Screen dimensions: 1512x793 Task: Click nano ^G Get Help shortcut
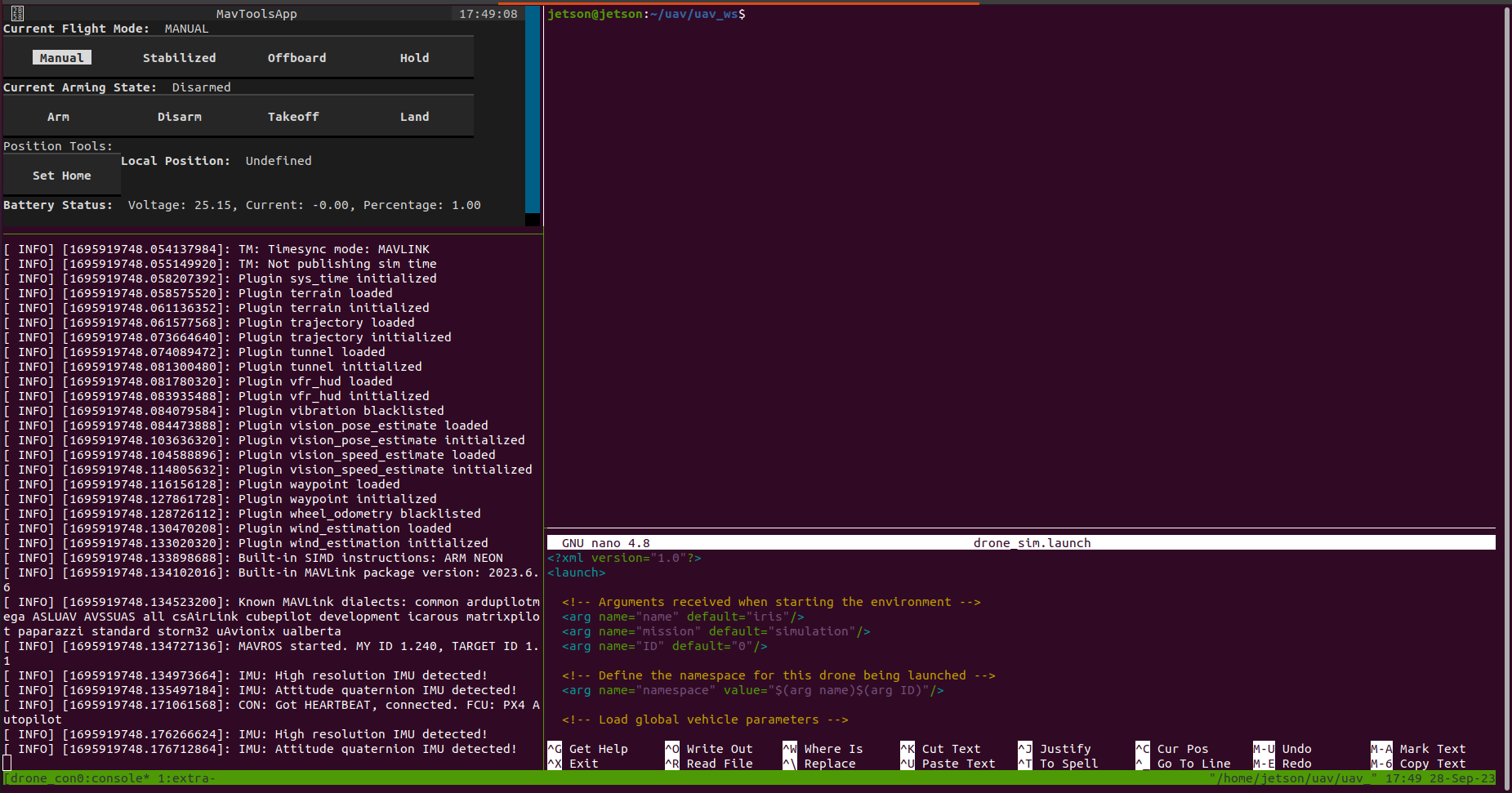588,749
